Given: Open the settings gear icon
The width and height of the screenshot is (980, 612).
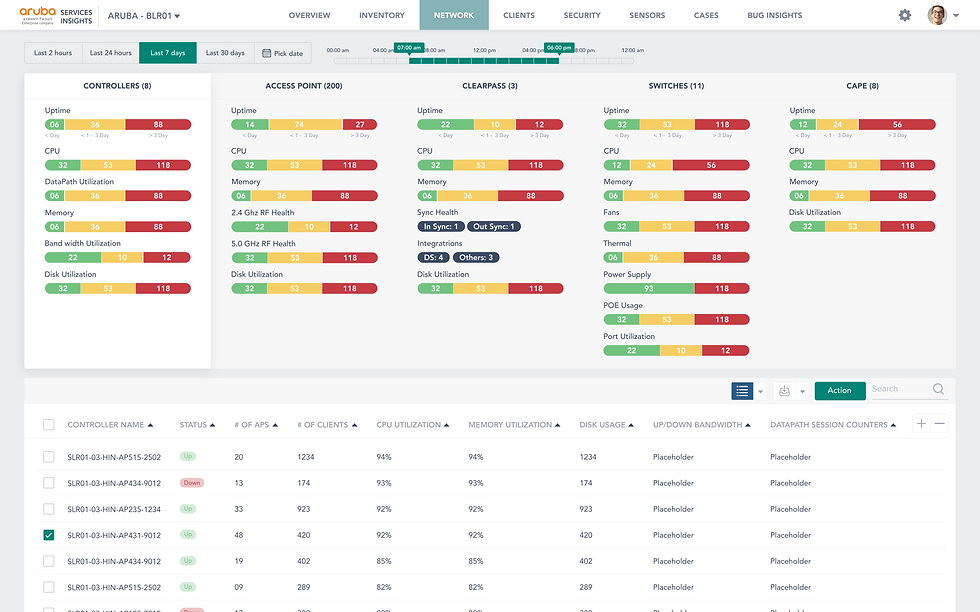Looking at the screenshot, I should coord(904,15).
